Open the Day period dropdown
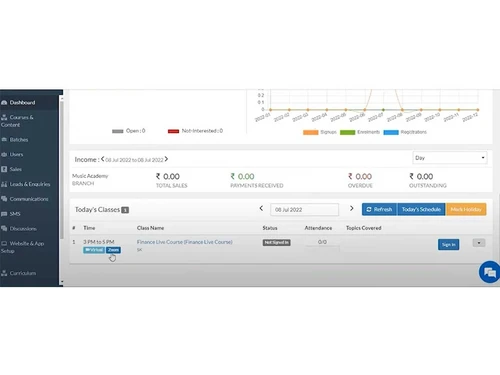 450,158
